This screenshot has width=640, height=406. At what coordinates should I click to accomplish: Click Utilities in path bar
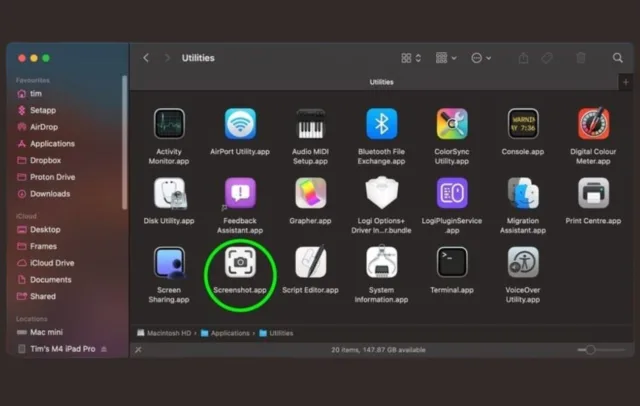click(x=276, y=333)
